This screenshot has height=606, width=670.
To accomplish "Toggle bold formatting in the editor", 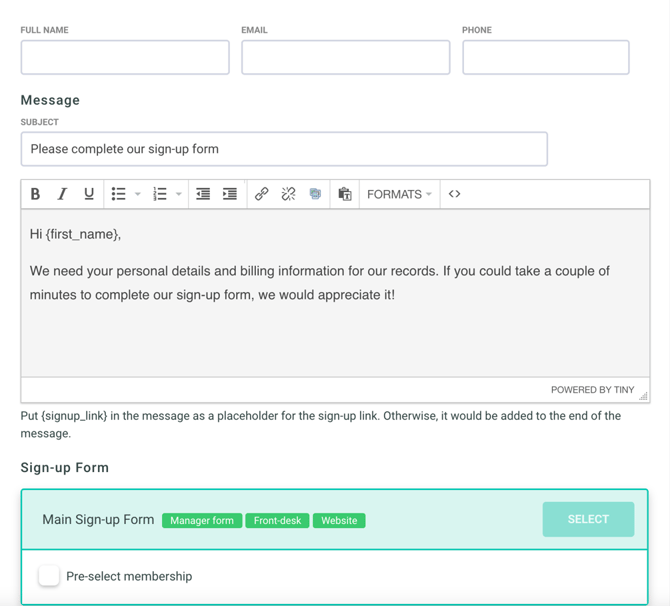I will (35, 194).
